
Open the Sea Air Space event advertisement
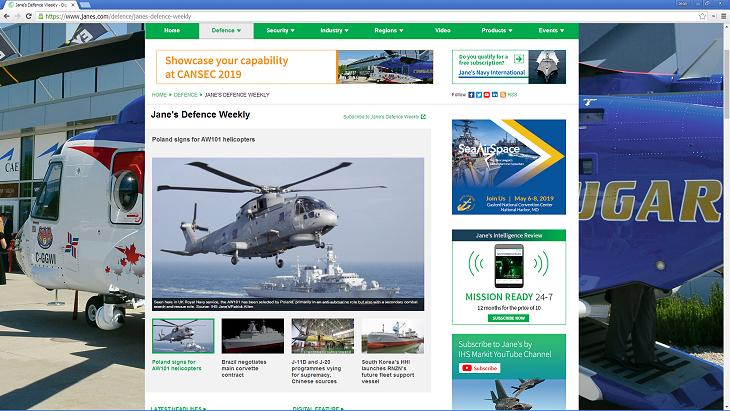pyautogui.click(x=508, y=167)
